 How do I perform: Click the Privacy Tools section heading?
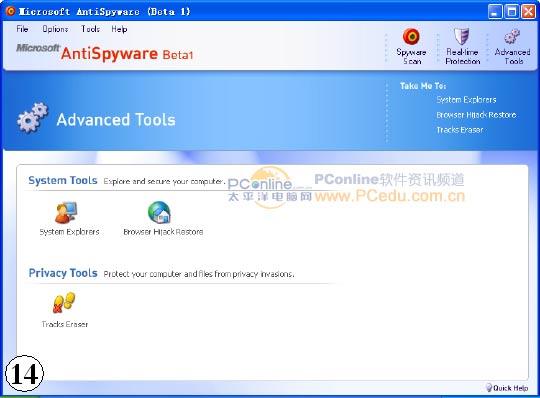pyautogui.click(x=63, y=273)
